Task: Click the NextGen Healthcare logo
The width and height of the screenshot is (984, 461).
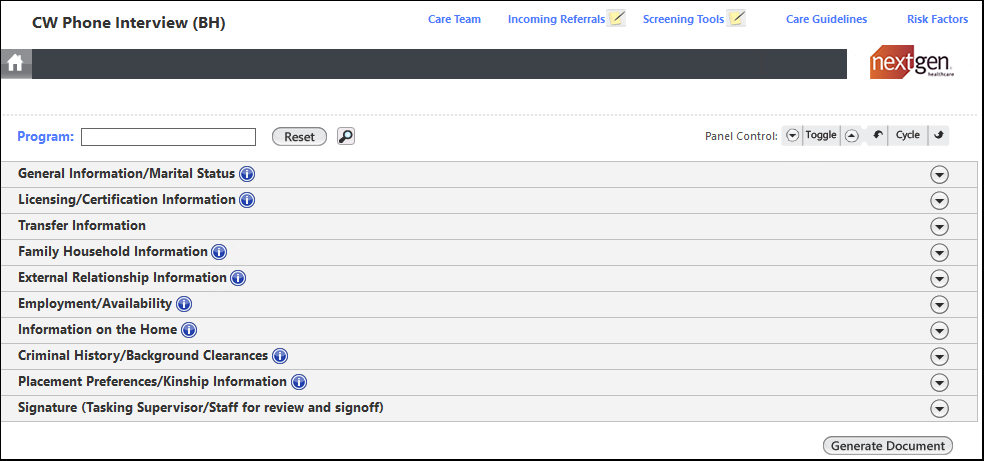Action: coord(911,64)
